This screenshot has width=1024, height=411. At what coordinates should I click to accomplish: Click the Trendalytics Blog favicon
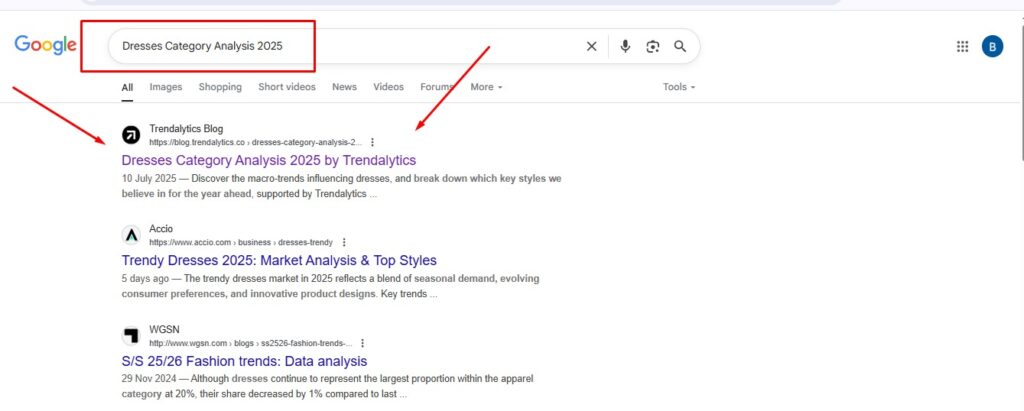(x=131, y=135)
